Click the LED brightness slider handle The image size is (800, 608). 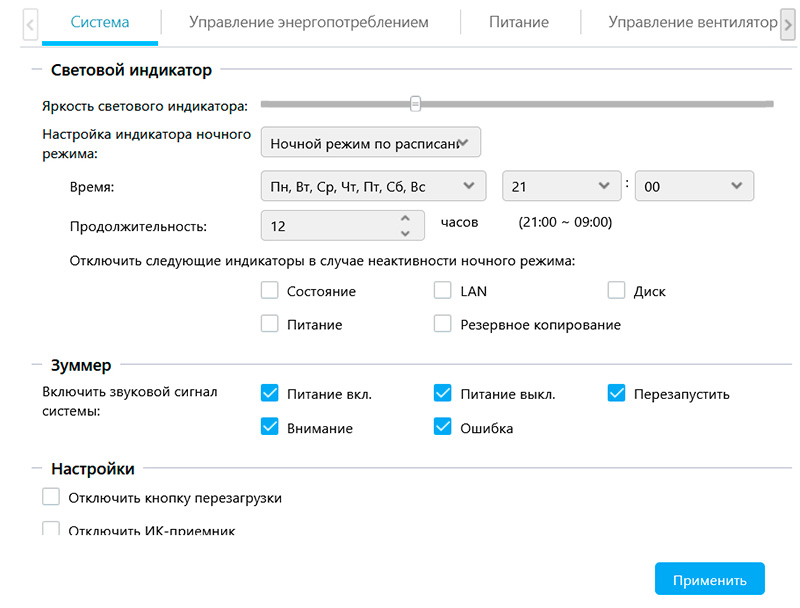click(x=415, y=103)
